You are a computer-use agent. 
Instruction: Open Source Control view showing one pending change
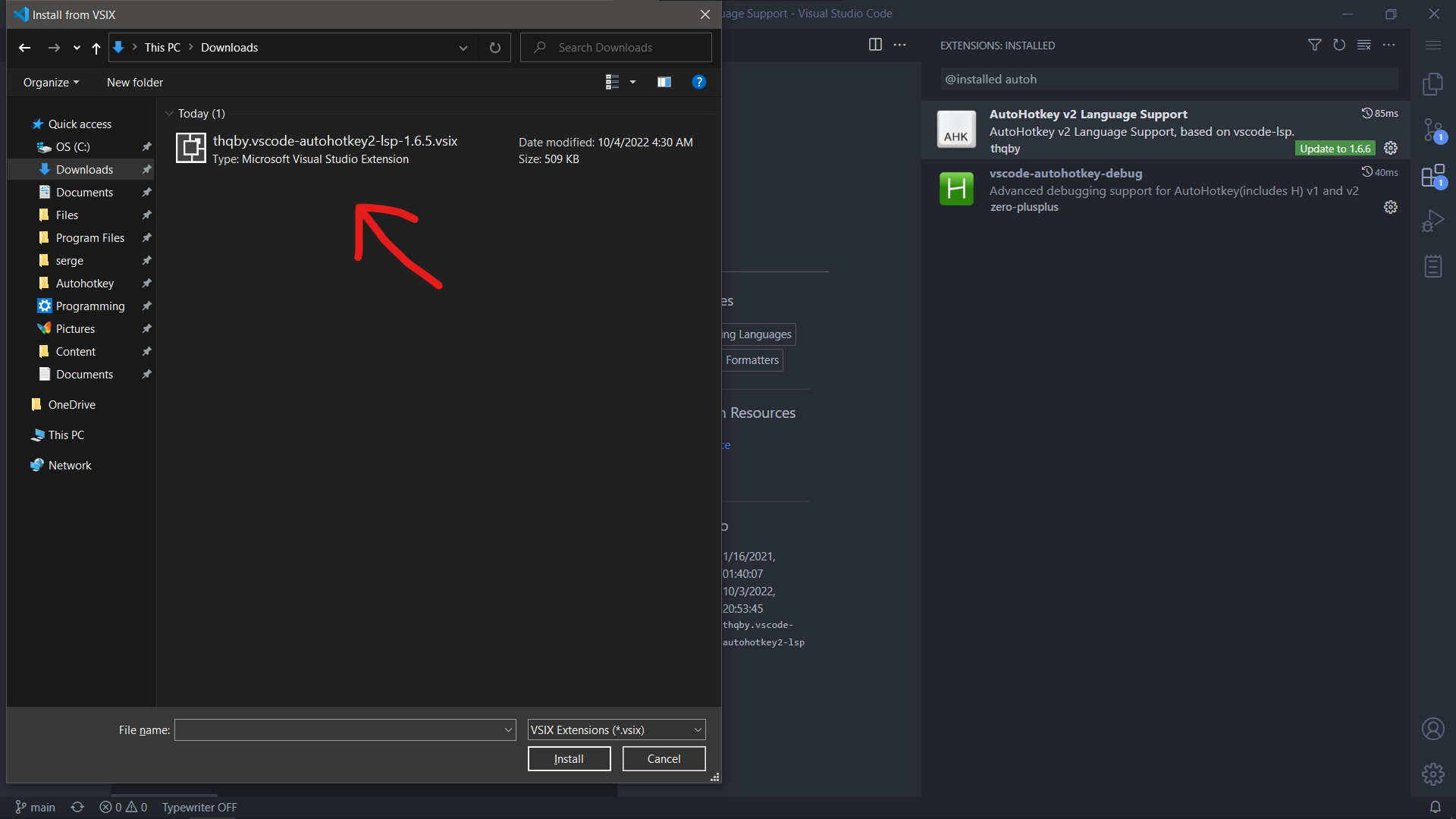pos(1433,130)
